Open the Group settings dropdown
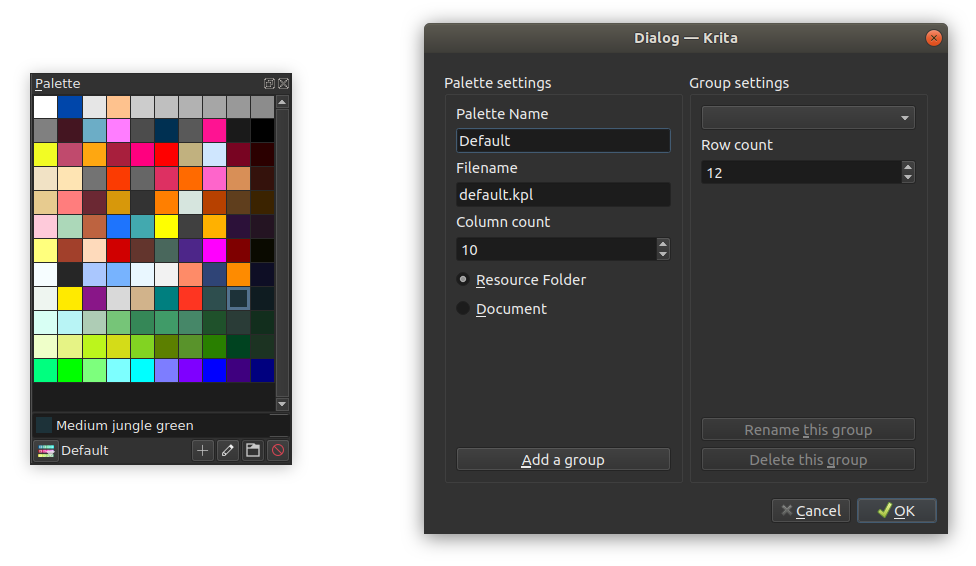Image resolution: width=976 pixels, height=566 pixels. pos(808,118)
